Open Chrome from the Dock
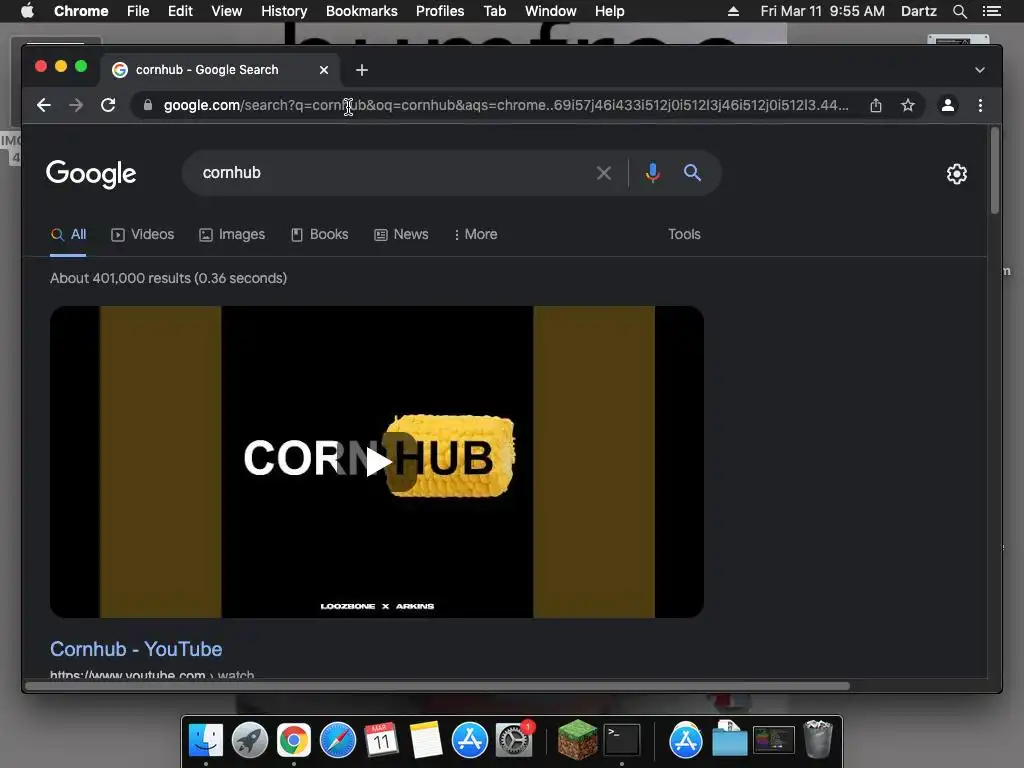 (293, 741)
